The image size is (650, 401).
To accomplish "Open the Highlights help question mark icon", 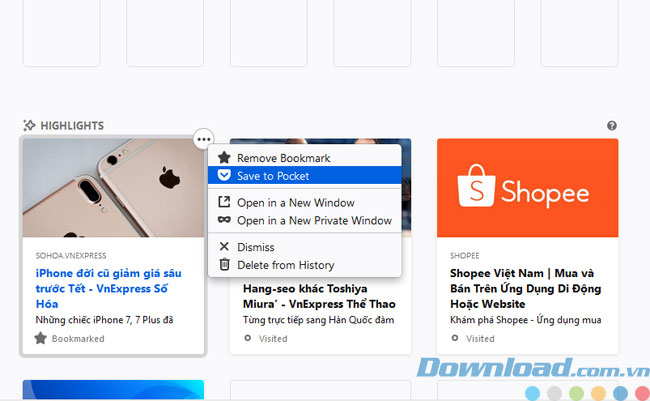I will coord(612,125).
